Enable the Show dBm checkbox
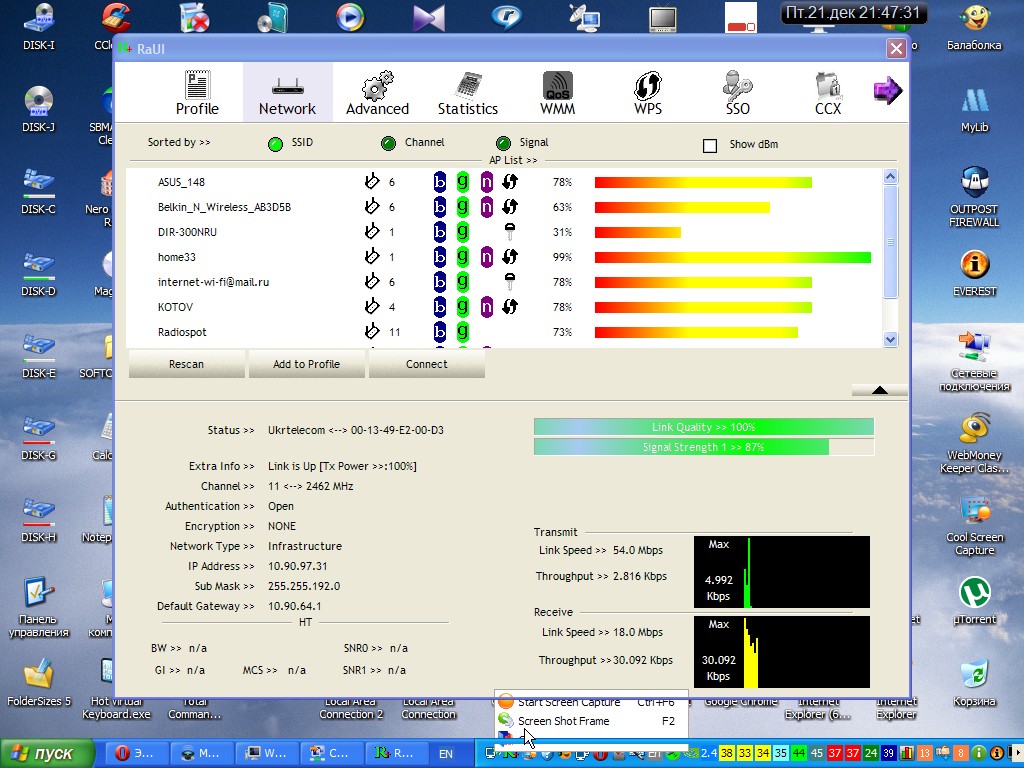 pyautogui.click(x=710, y=145)
